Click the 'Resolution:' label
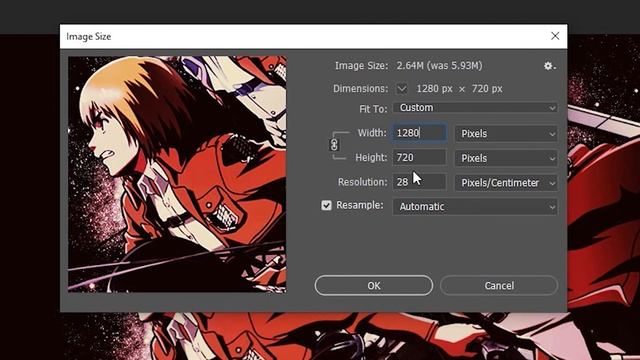 pyautogui.click(x=362, y=182)
